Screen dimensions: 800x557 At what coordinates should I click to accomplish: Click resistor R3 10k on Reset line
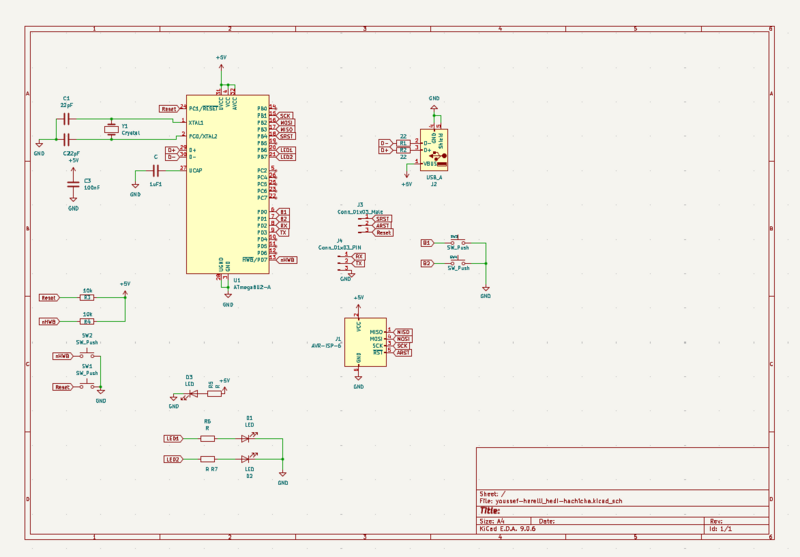pos(87,297)
